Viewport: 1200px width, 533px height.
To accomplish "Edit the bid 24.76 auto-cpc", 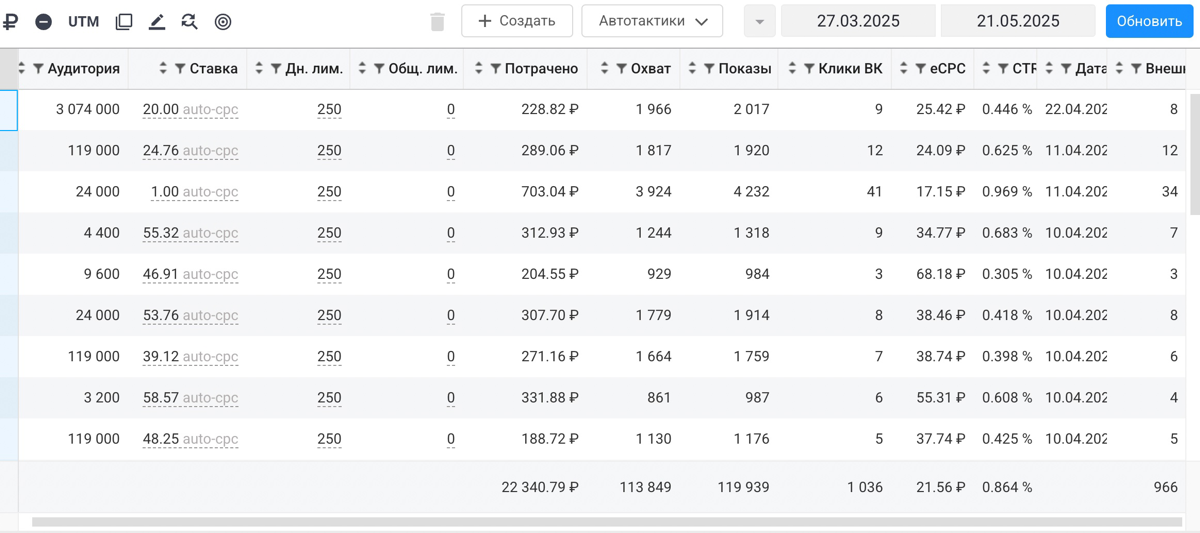I will [x=191, y=151].
